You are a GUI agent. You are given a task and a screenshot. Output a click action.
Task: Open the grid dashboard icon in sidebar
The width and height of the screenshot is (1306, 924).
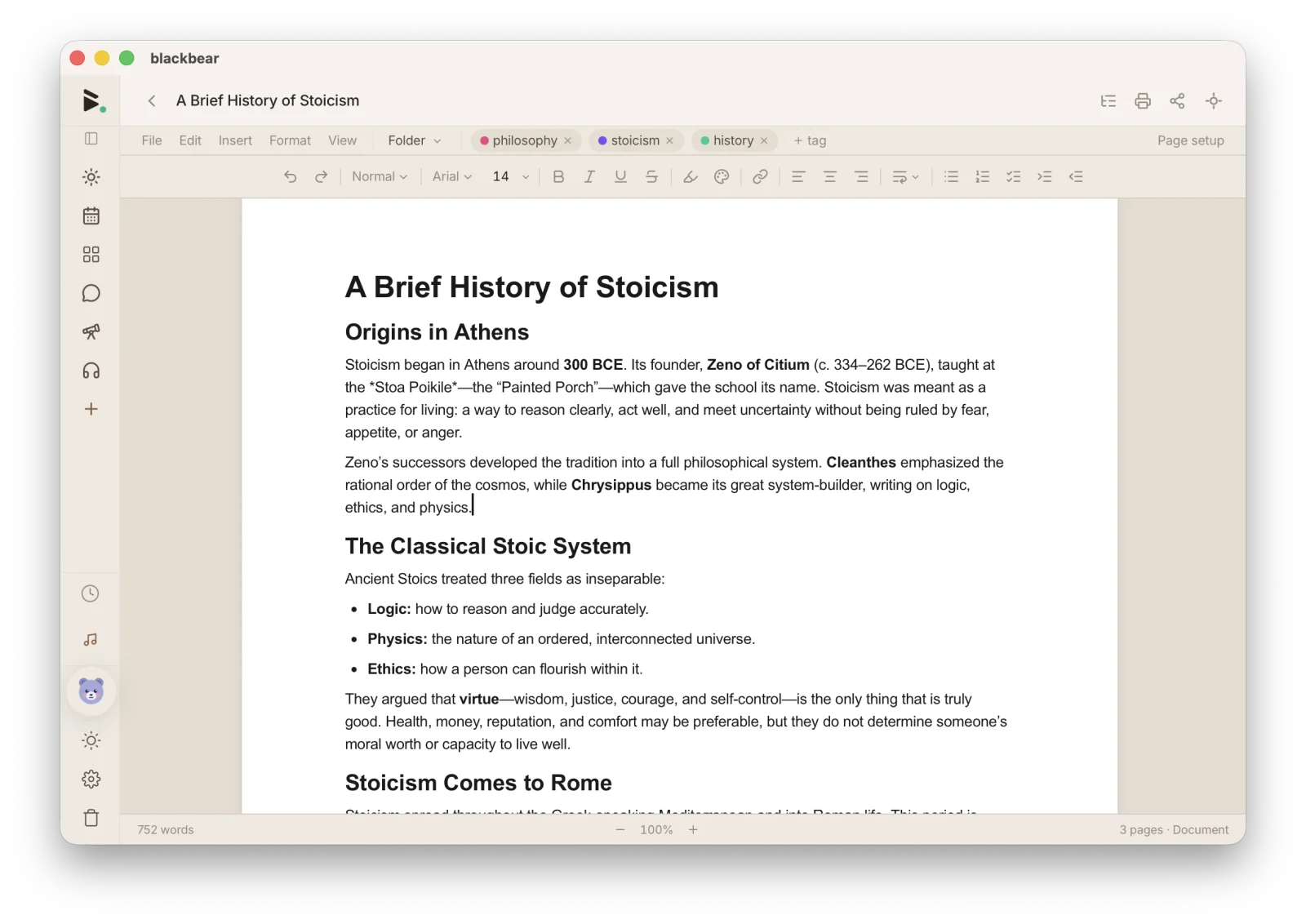(91, 255)
